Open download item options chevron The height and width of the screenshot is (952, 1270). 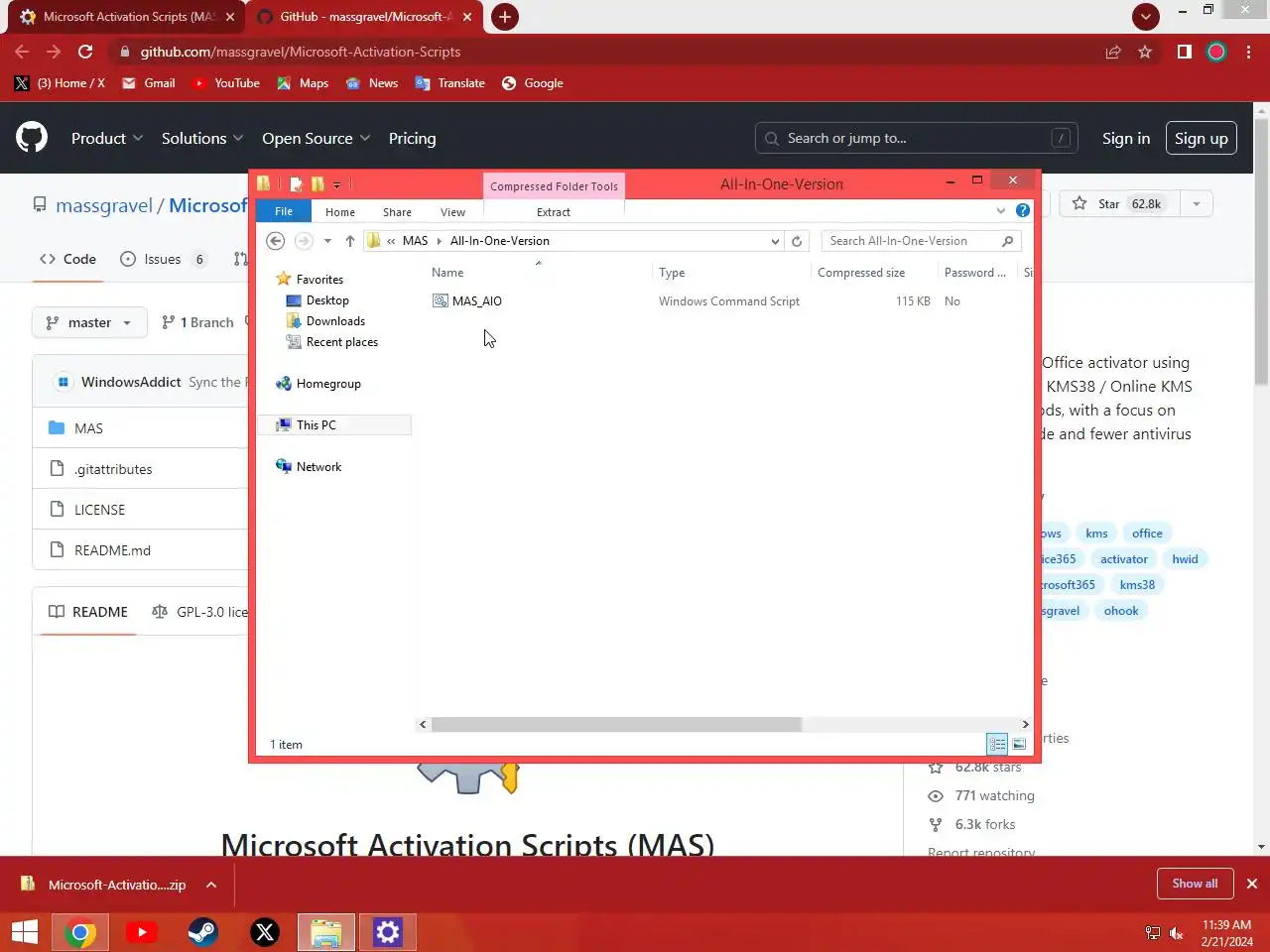[x=211, y=885]
